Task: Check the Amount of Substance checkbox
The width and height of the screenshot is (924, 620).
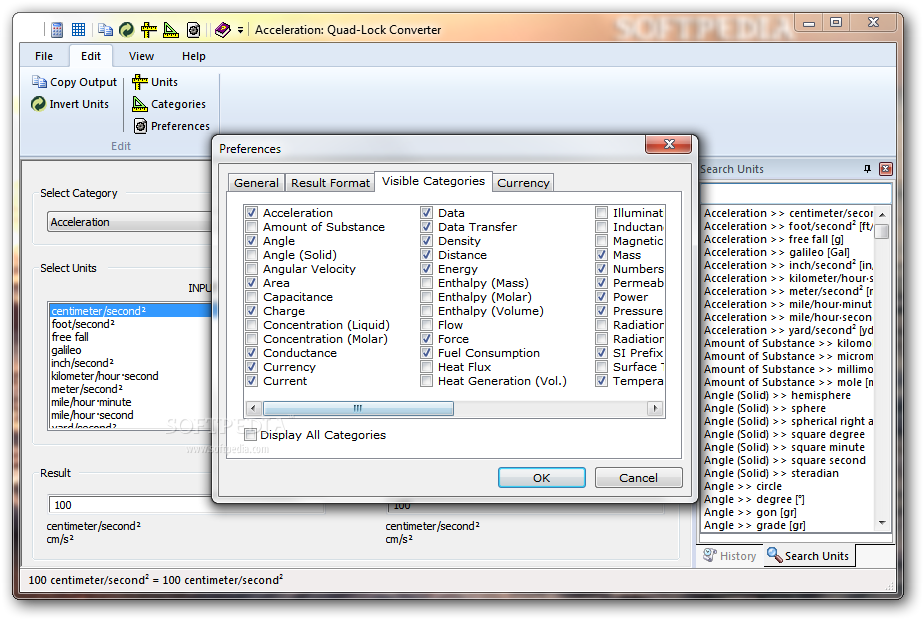Action: [252, 227]
